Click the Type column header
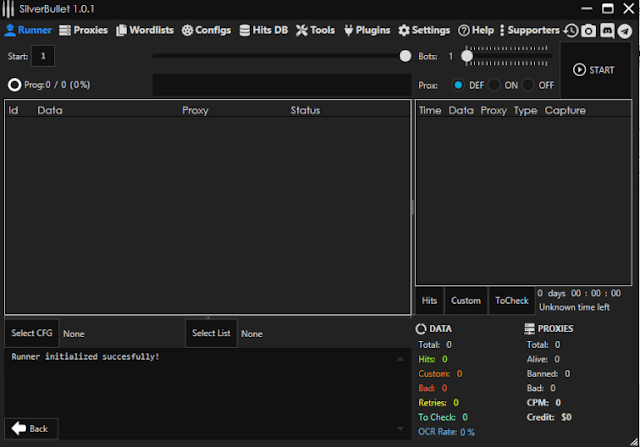Image resolution: width=640 pixels, height=447 pixels. (x=525, y=110)
